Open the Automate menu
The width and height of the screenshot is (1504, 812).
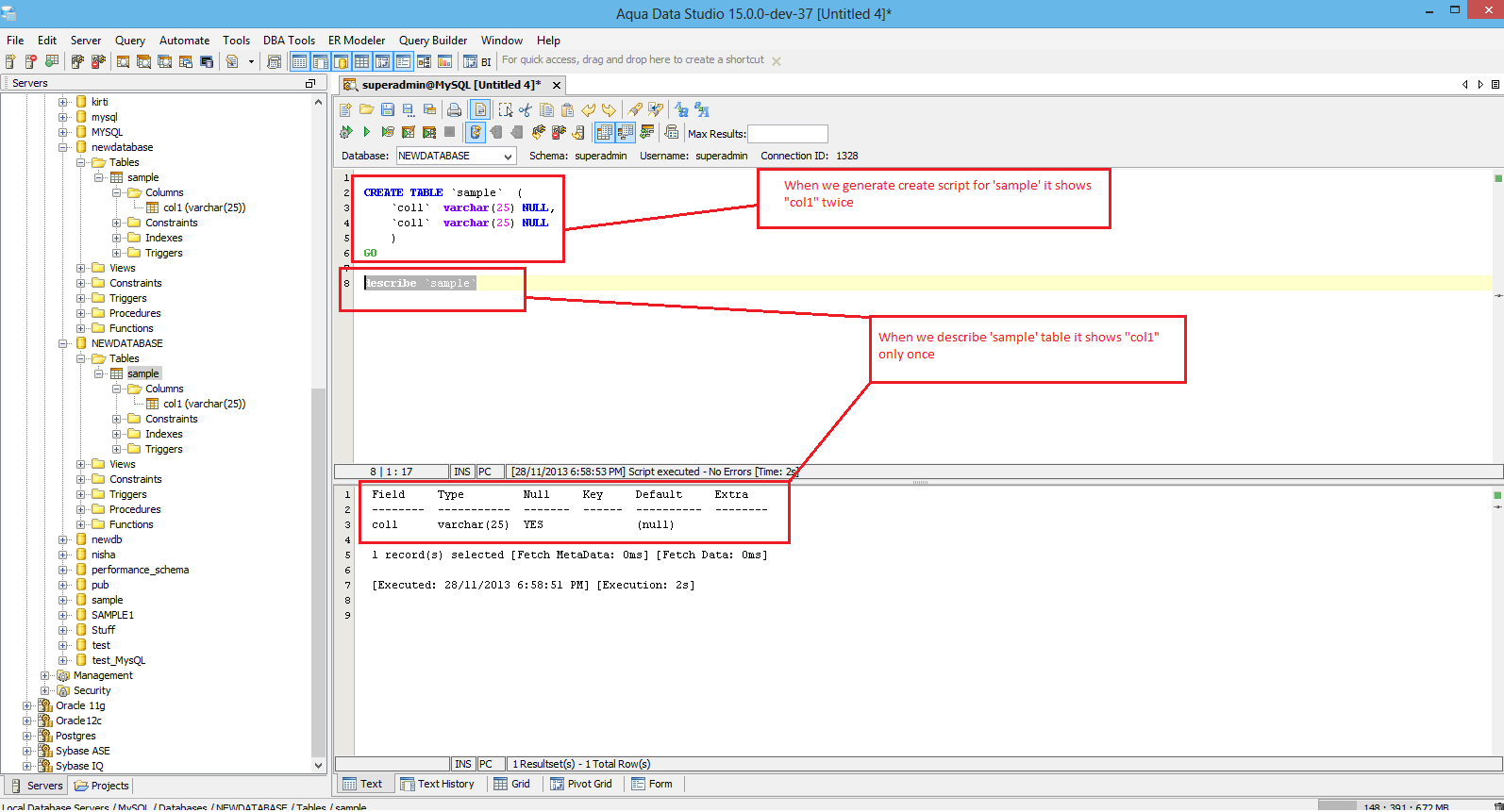(184, 41)
